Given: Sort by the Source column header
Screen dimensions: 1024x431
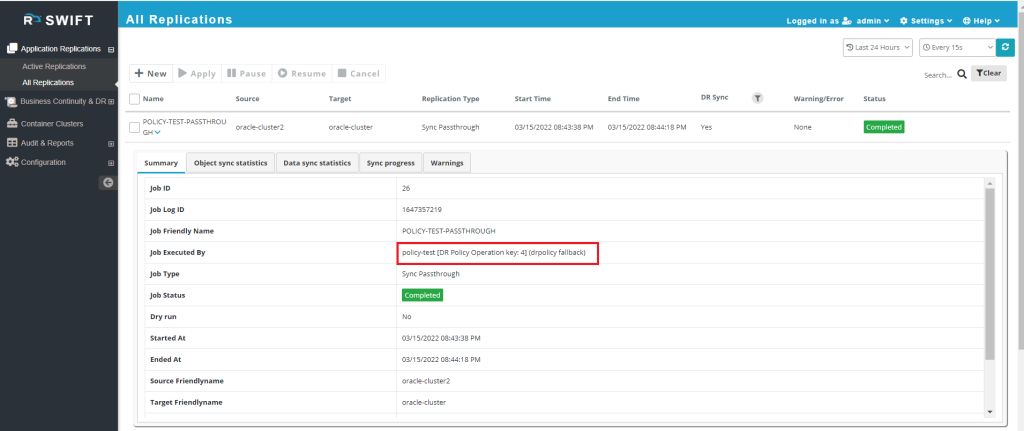Looking at the screenshot, I should coord(248,99).
